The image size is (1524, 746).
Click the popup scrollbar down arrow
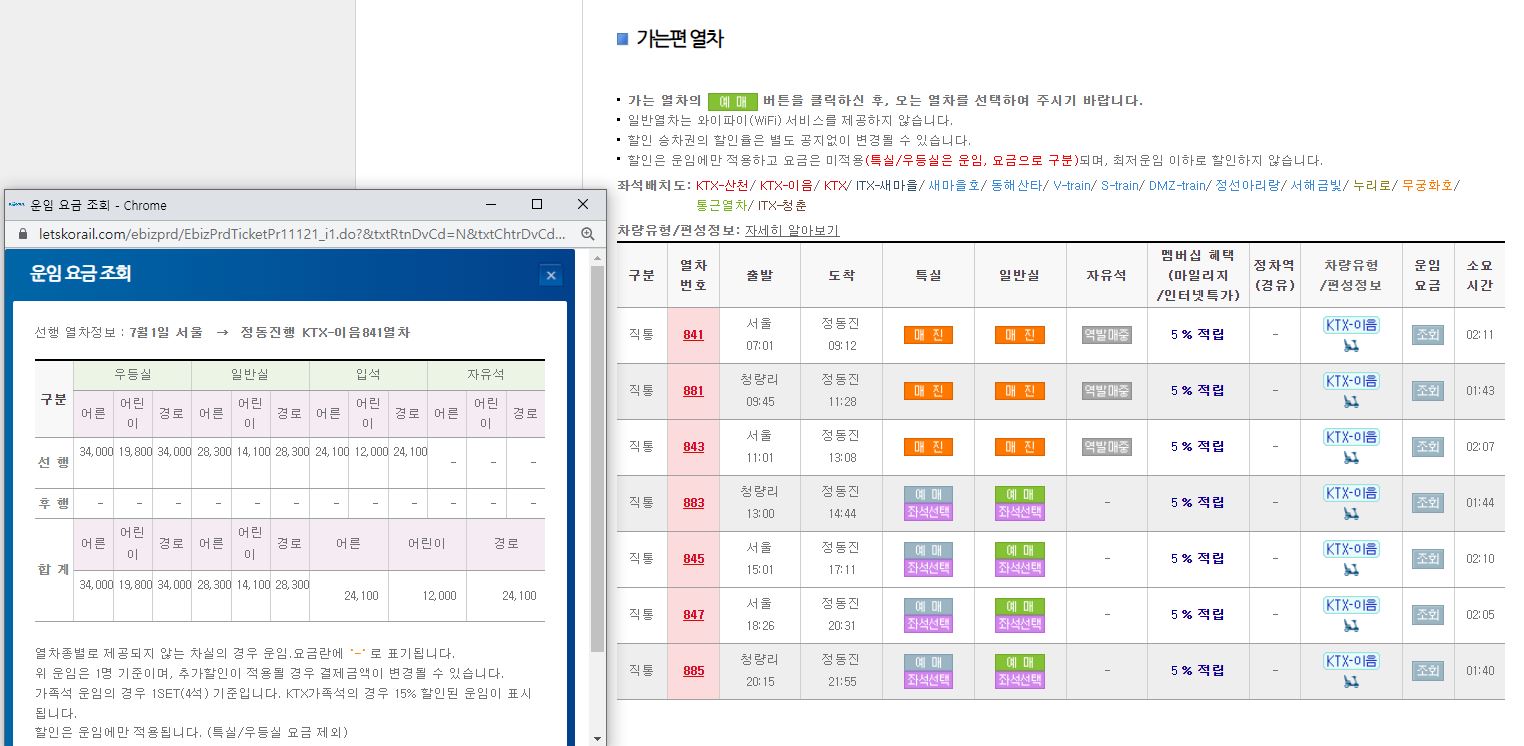598,738
